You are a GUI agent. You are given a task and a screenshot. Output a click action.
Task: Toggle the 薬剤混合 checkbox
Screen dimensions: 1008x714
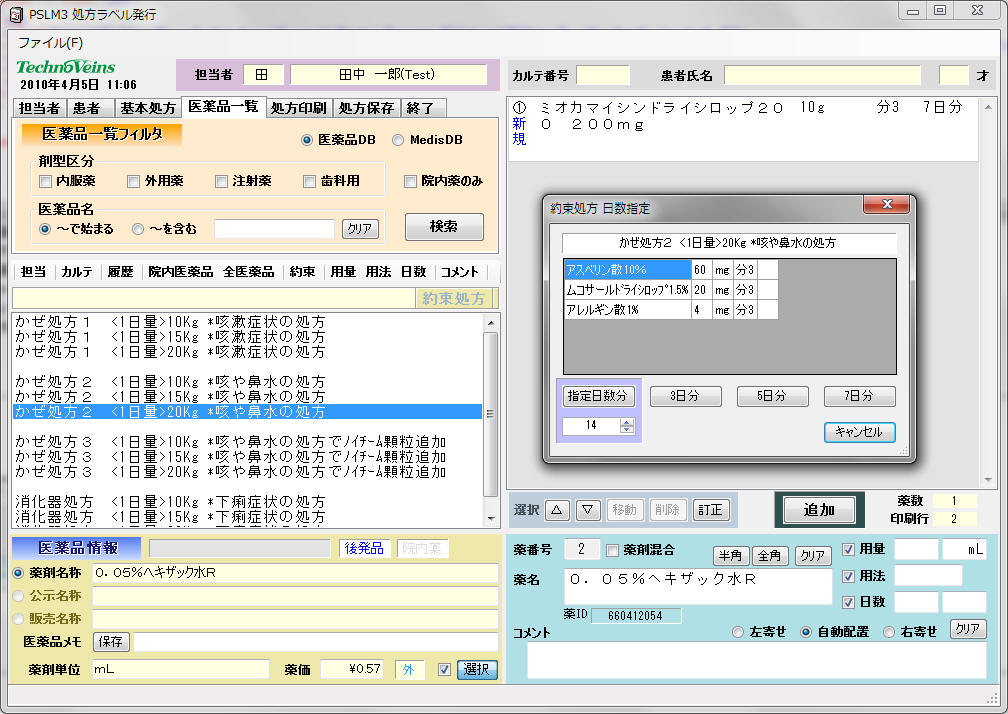pos(613,551)
